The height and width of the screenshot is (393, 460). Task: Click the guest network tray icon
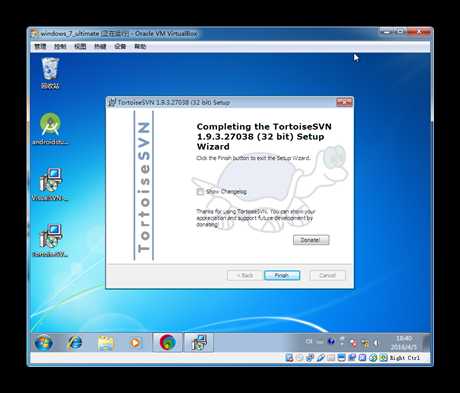click(x=366, y=343)
